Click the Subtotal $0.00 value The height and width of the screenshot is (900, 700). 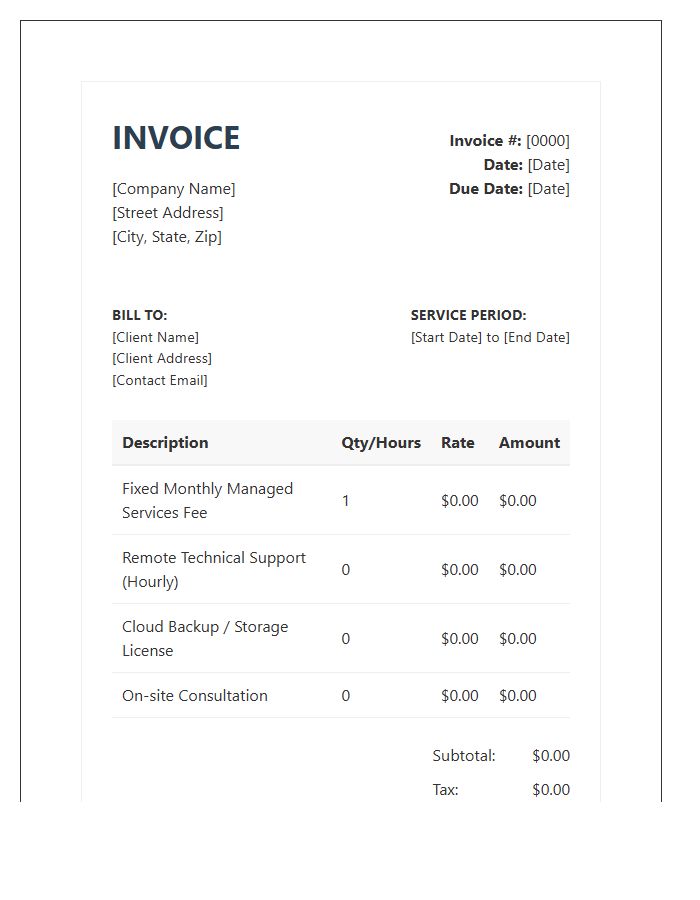point(551,756)
